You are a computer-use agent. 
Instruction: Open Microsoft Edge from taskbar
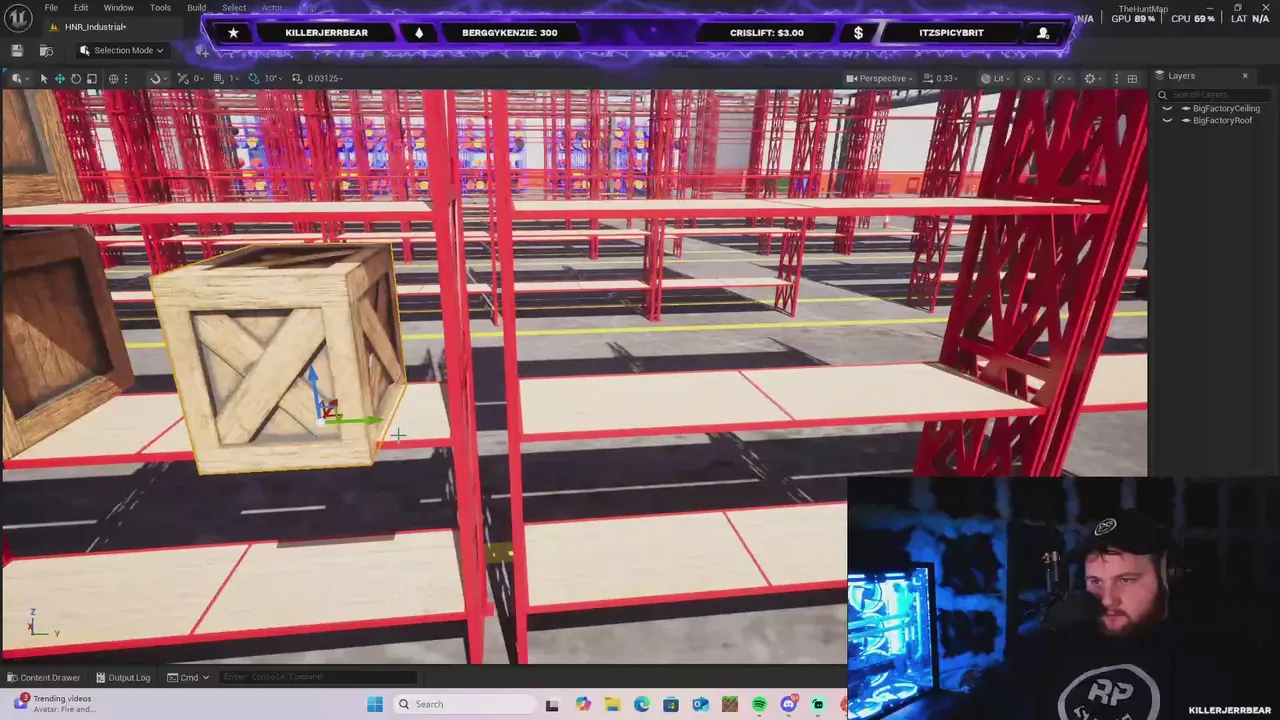pyautogui.click(x=641, y=704)
